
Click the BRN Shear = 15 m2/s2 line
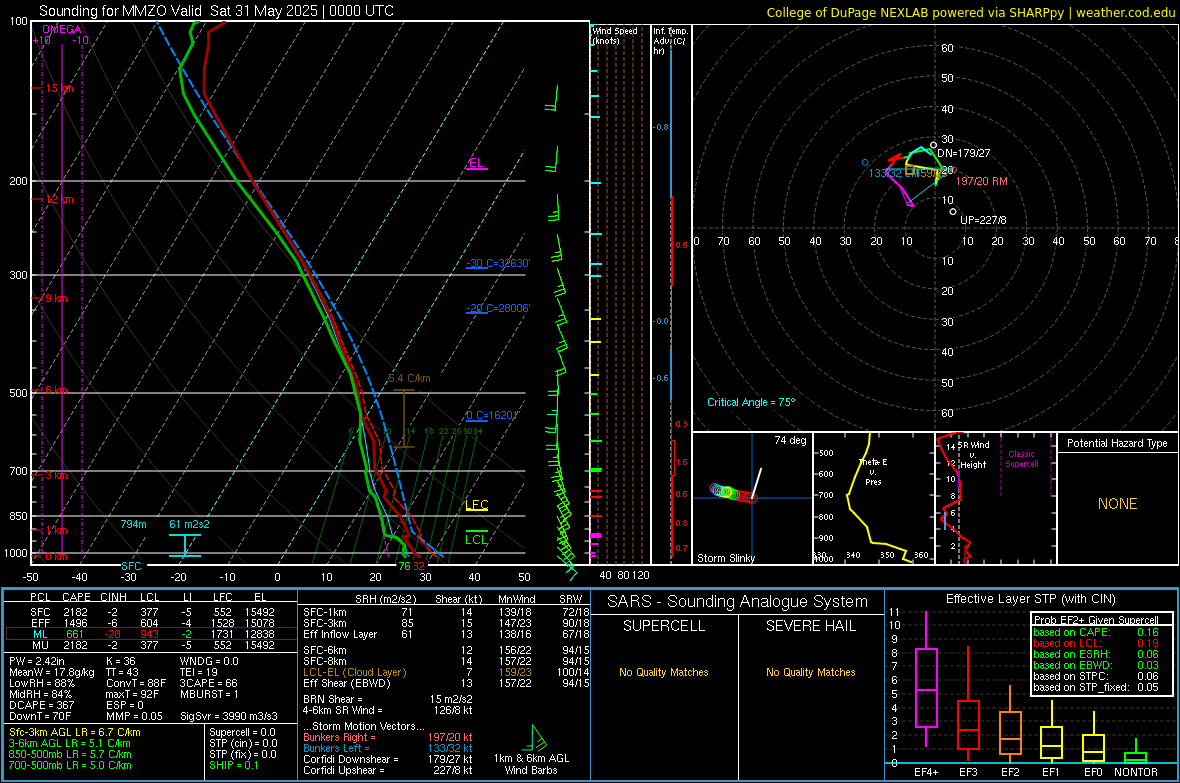[388, 699]
